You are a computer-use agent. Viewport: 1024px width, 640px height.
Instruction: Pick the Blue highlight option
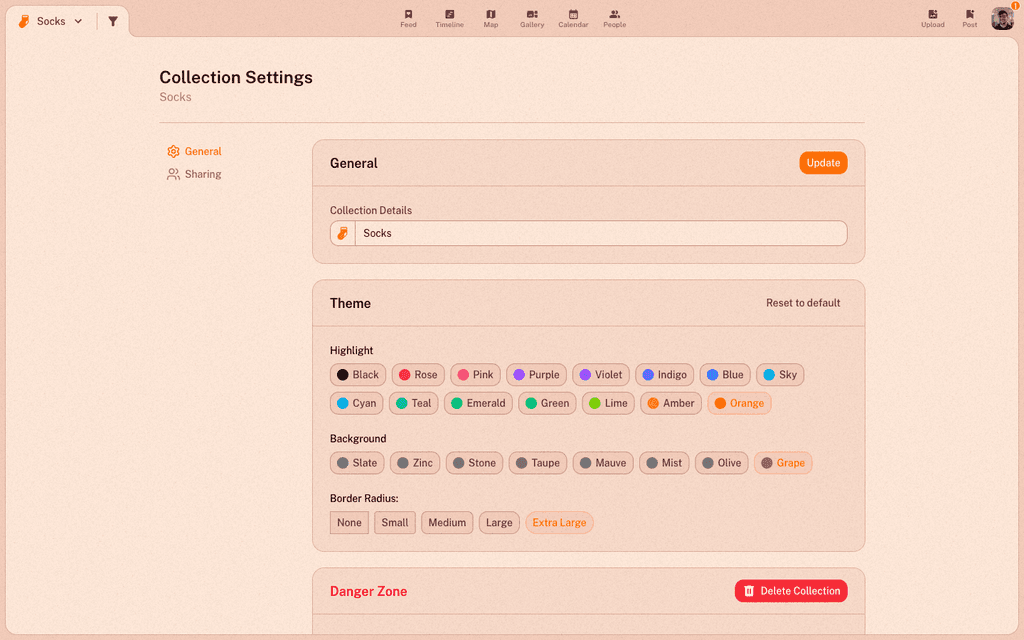tap(725, 375)
